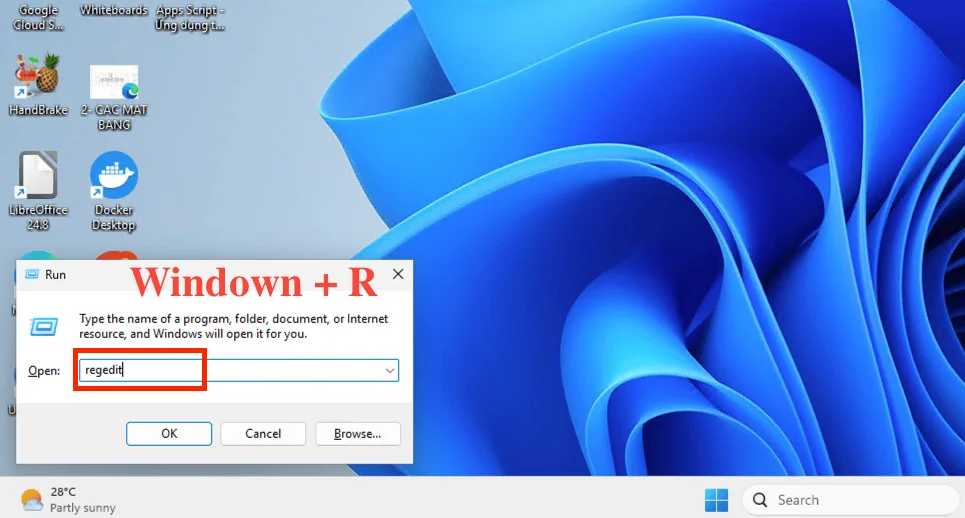This screenshot has width=965, height=518.
Task: Click the Run program icon beside the description
Action: click(44, 327)
